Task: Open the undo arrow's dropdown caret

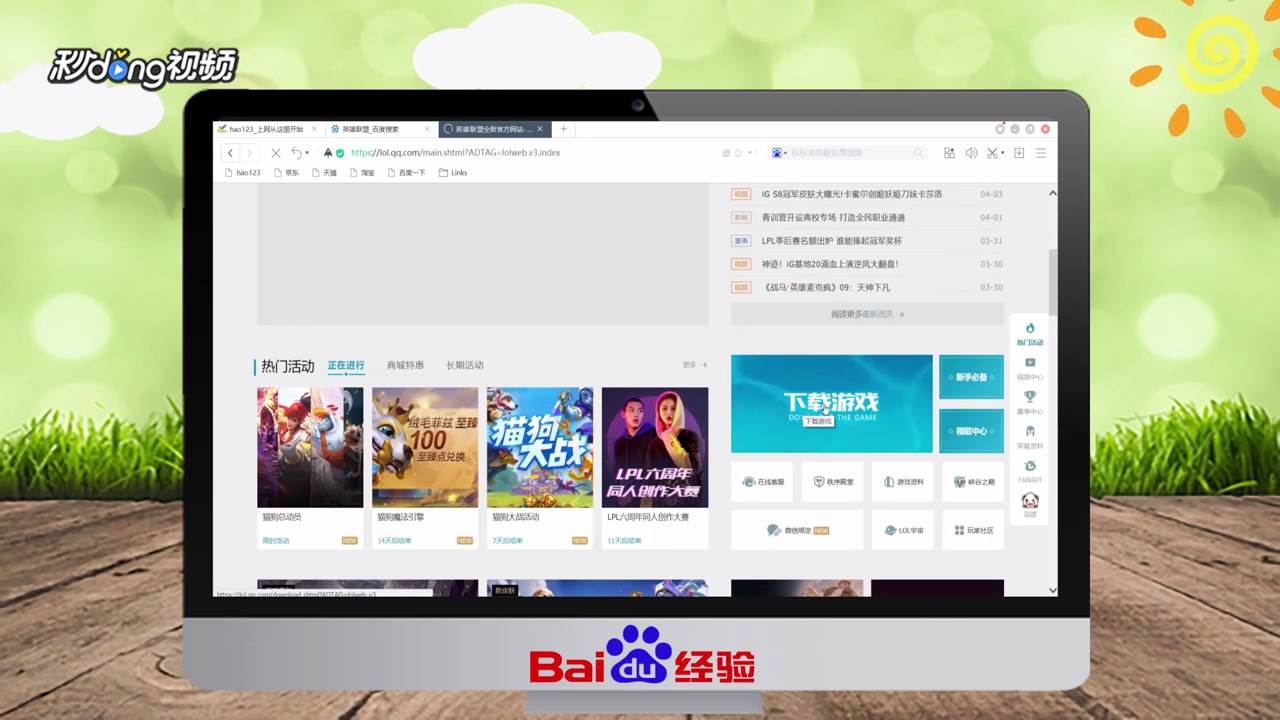Action: pos(307,153)
